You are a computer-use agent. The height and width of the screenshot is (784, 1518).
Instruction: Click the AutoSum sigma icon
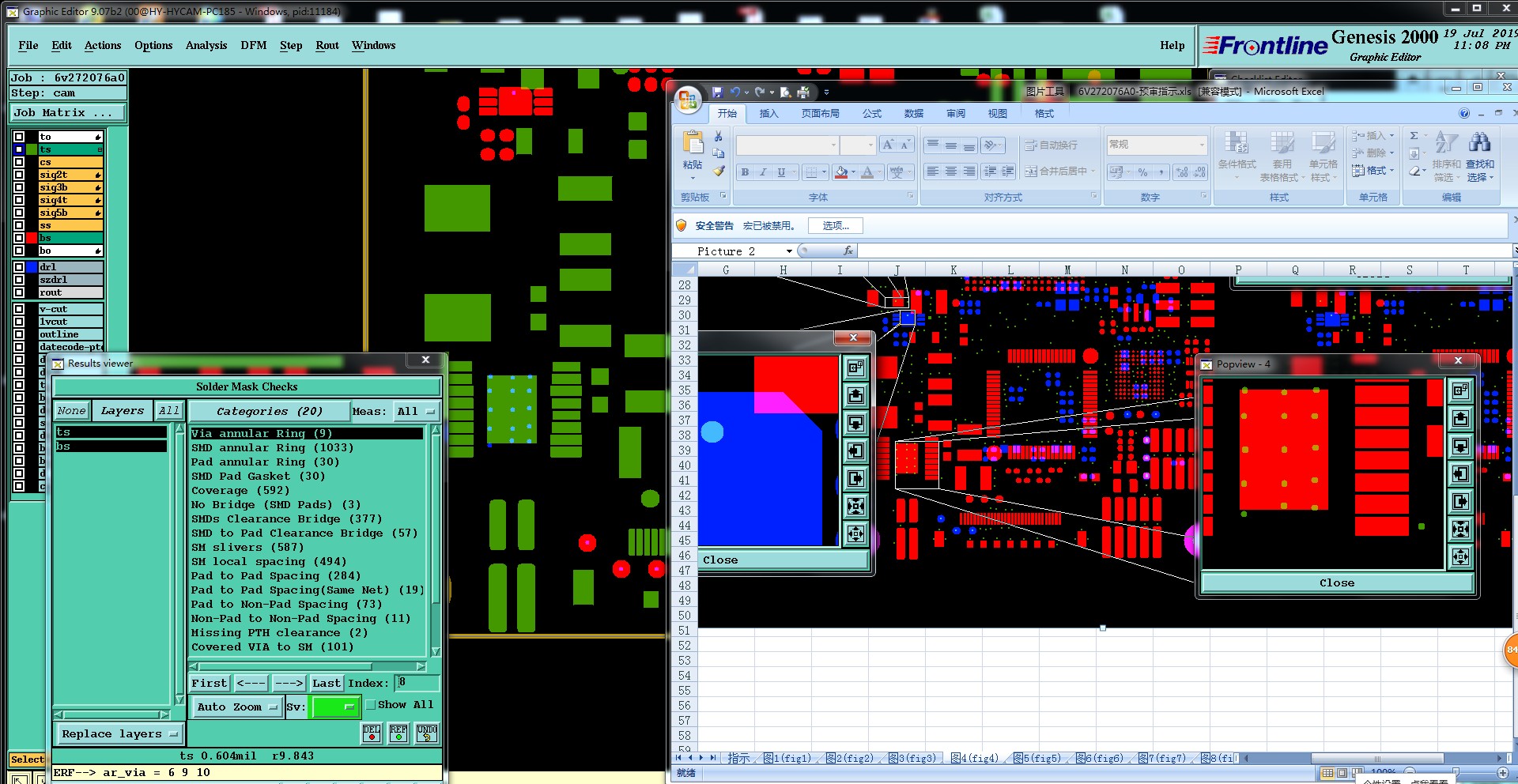pyautogui.click(x=1414, y=136)
